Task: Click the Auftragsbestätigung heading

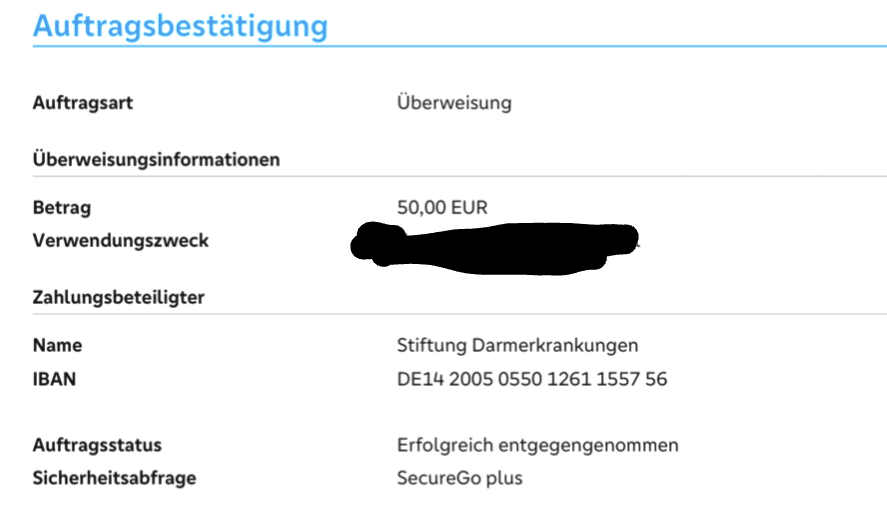Action: point(180,26)
